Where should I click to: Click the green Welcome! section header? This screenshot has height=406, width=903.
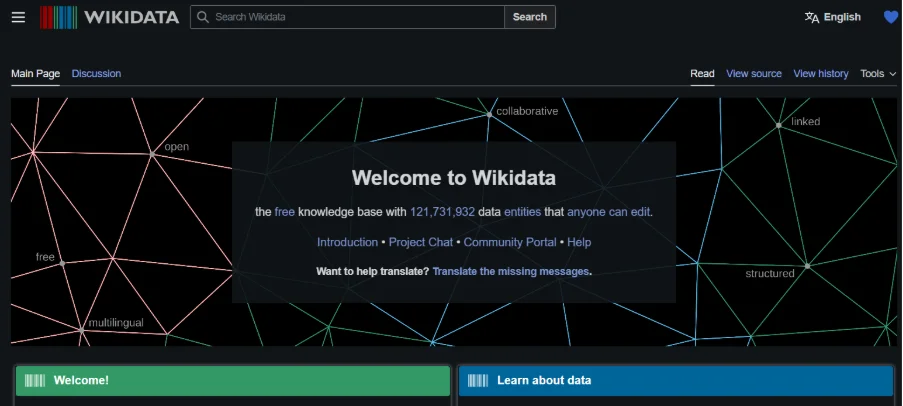coord(233,381)
